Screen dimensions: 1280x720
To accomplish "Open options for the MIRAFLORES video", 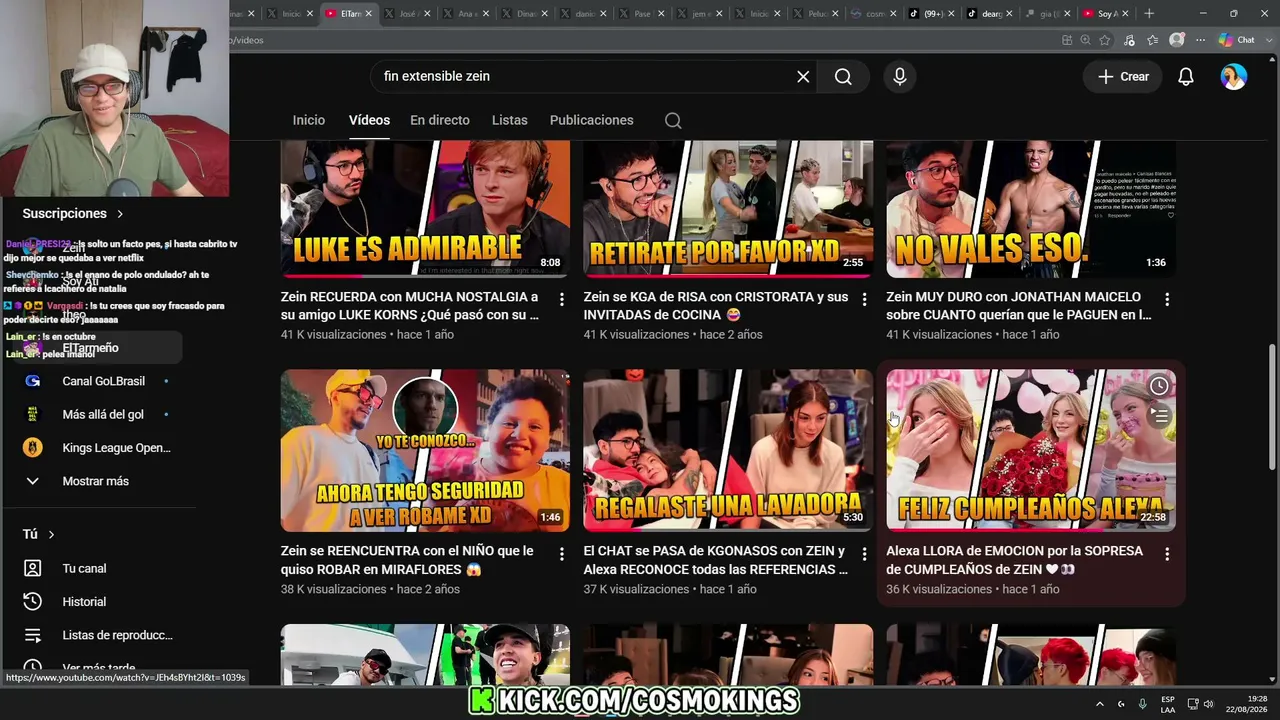I will tap(562, 553).
